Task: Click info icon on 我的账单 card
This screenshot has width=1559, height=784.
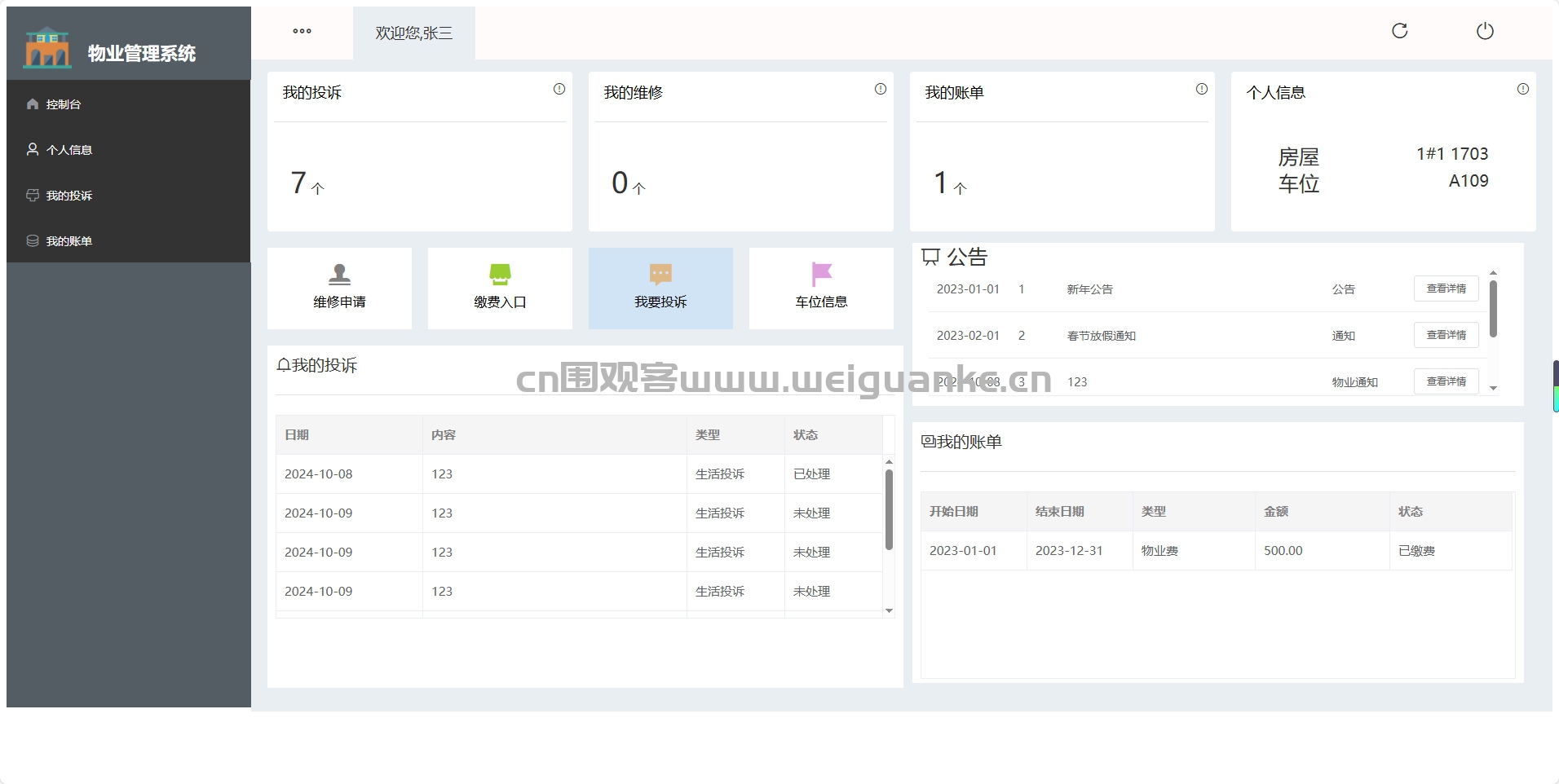Action: tap(1202, 89)
